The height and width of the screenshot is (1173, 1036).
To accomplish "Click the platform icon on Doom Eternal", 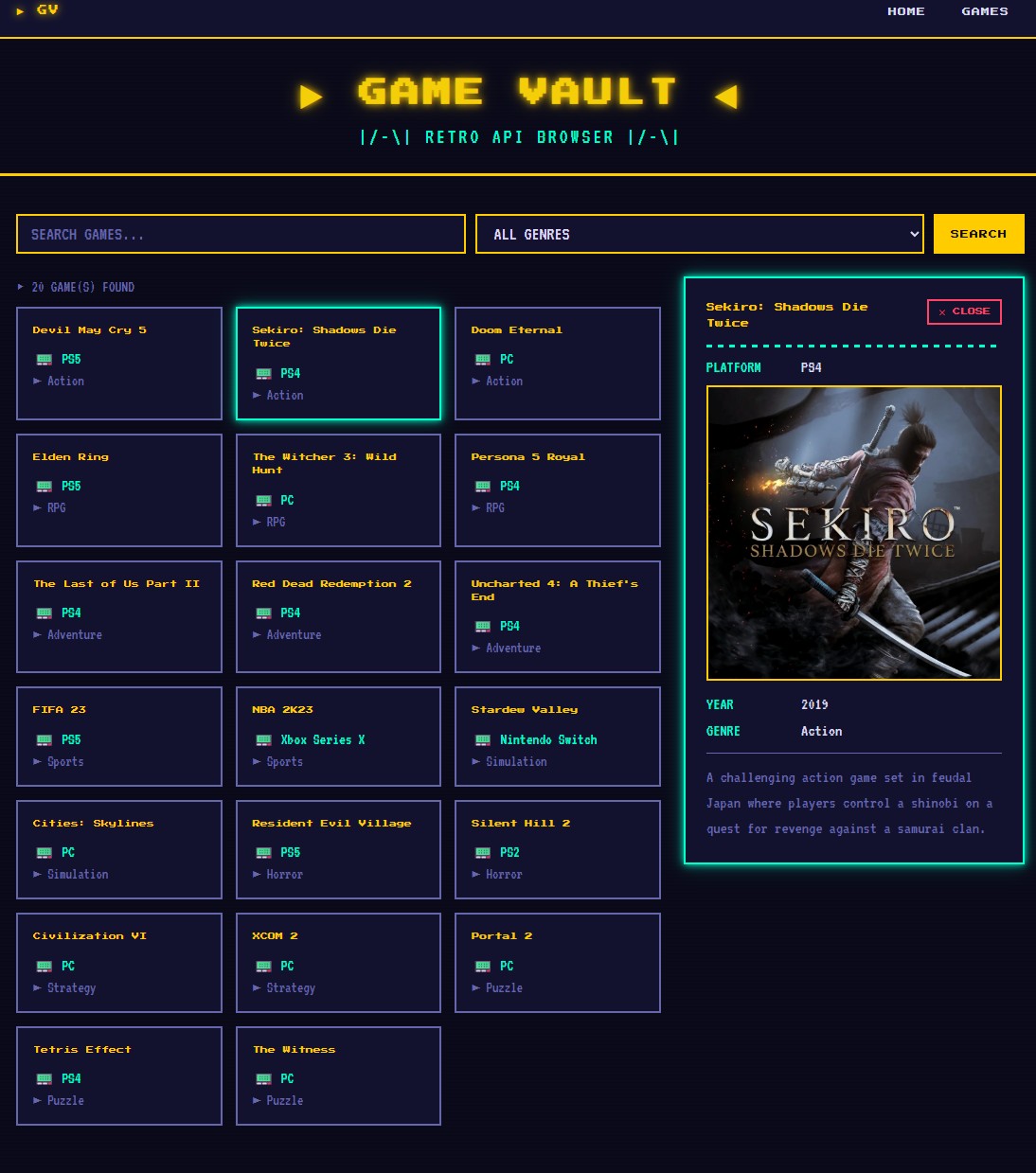I will tap(482, 360).
